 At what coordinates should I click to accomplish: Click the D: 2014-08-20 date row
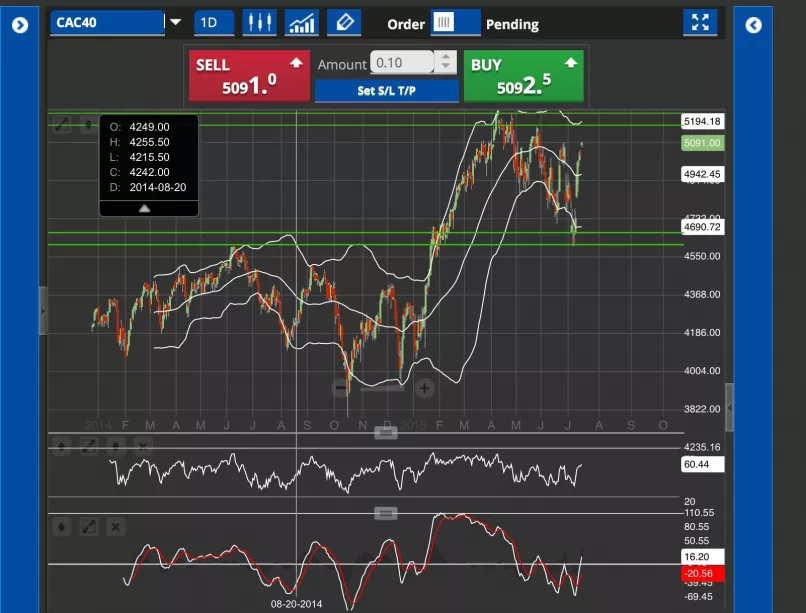point(148,187)
